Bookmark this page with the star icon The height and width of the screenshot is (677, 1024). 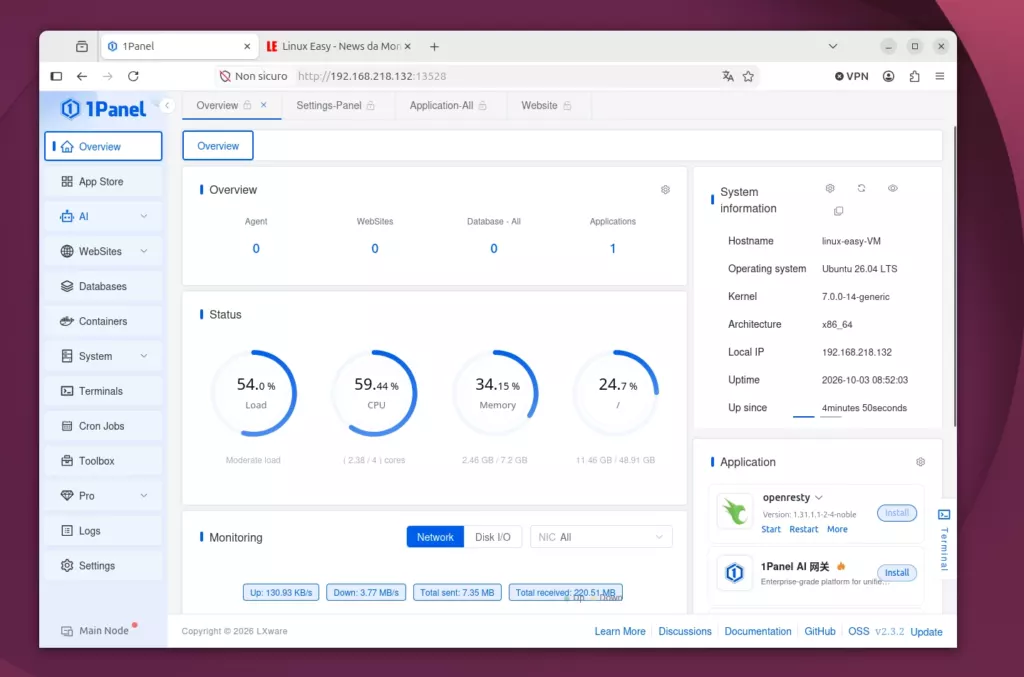748,76
